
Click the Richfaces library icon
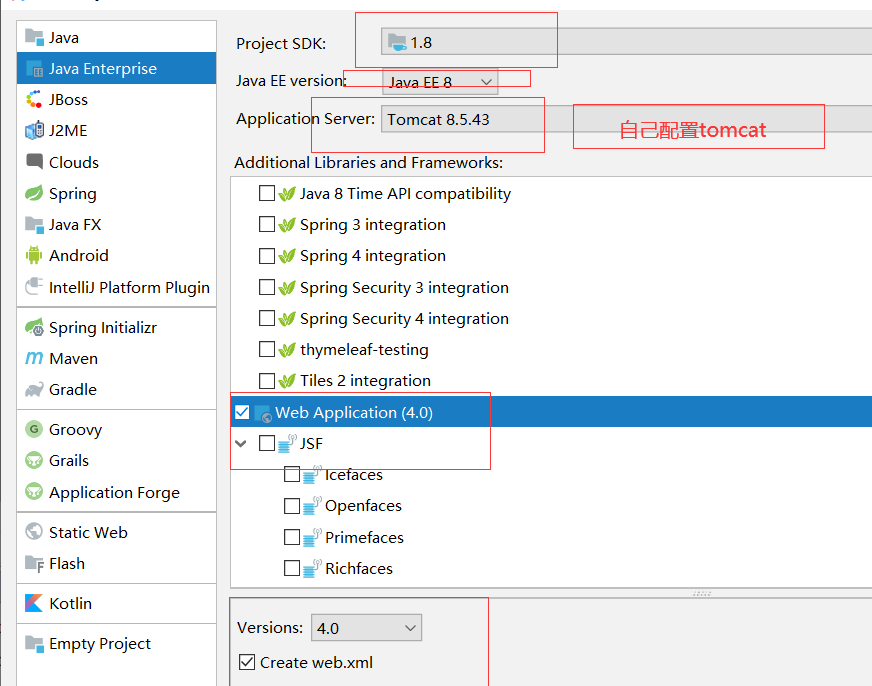click(312, 569)
